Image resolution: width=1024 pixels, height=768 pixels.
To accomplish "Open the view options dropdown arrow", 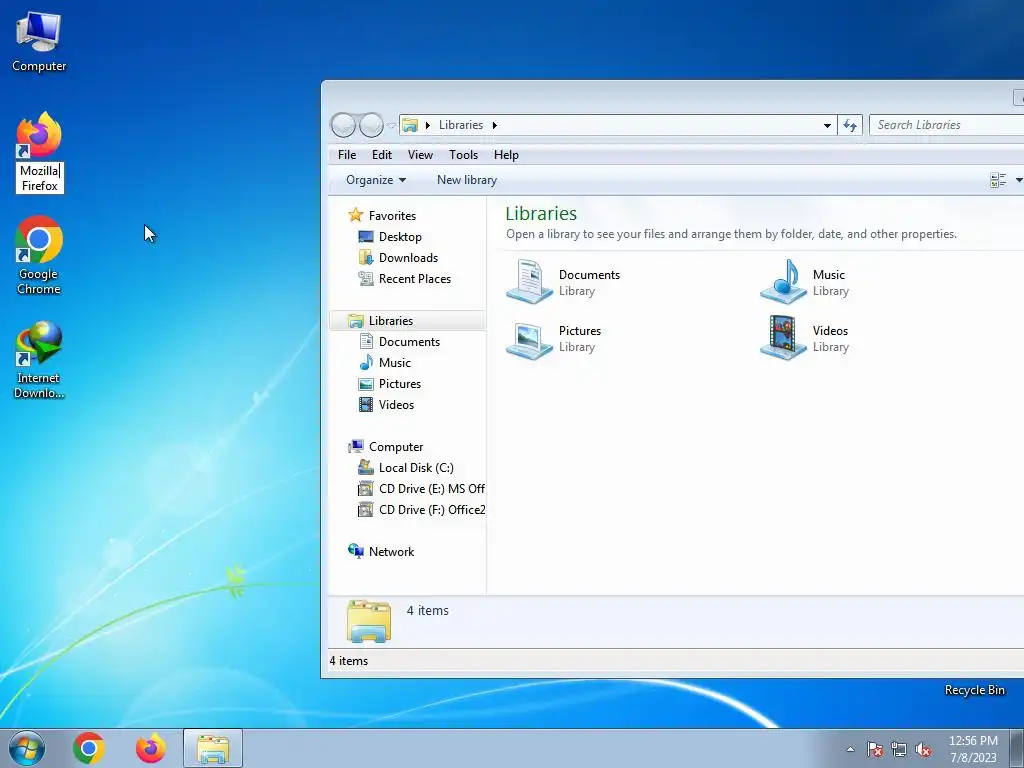I will tap(1018, 180).
